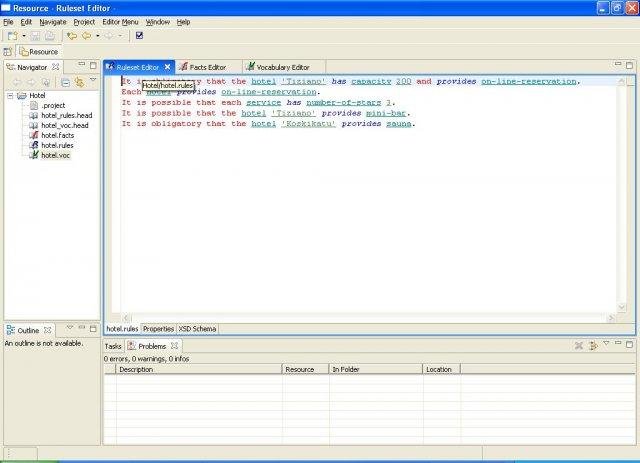Select hotel.rules file in Navigator

click(57, 145)
